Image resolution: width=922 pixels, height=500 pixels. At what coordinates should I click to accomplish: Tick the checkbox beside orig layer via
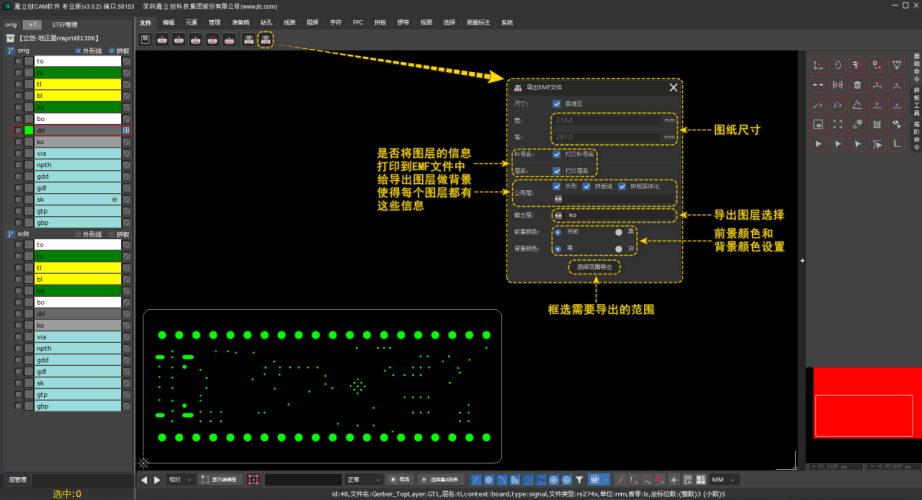[18, 154]
